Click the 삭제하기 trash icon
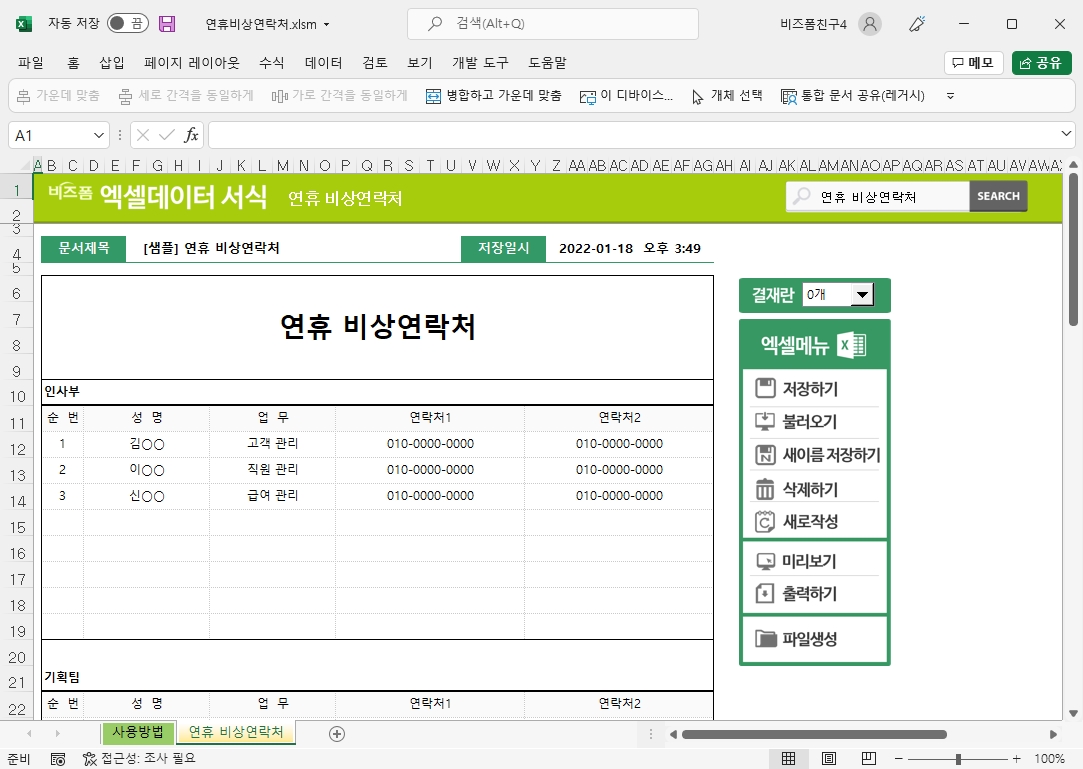The image size is (1083, 769). [x=766, y=489]
